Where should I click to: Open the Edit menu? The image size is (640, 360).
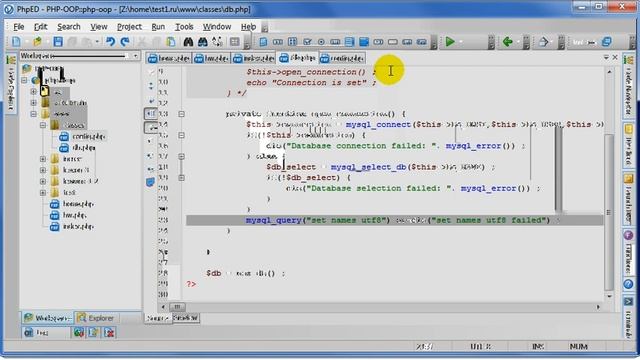40,27
